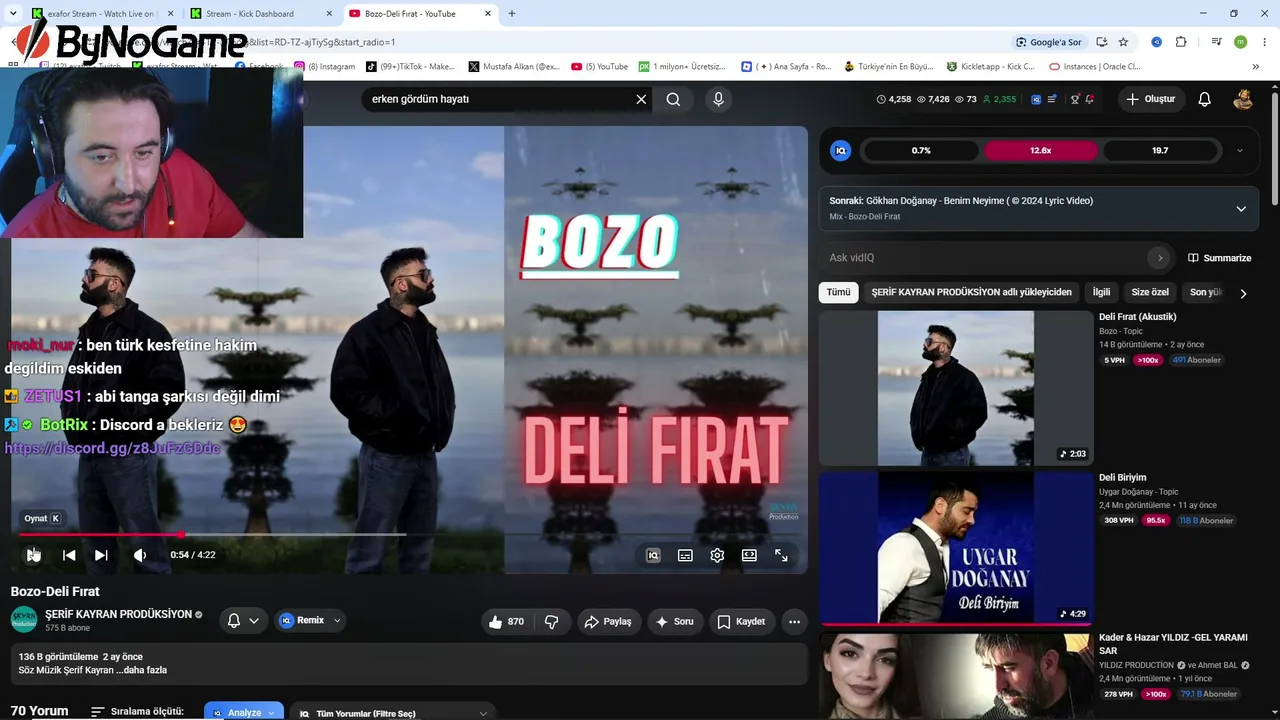This screenshot has width=1280, height=720.
Task: Switch the video to full screen
Action: tap(781, 555)
